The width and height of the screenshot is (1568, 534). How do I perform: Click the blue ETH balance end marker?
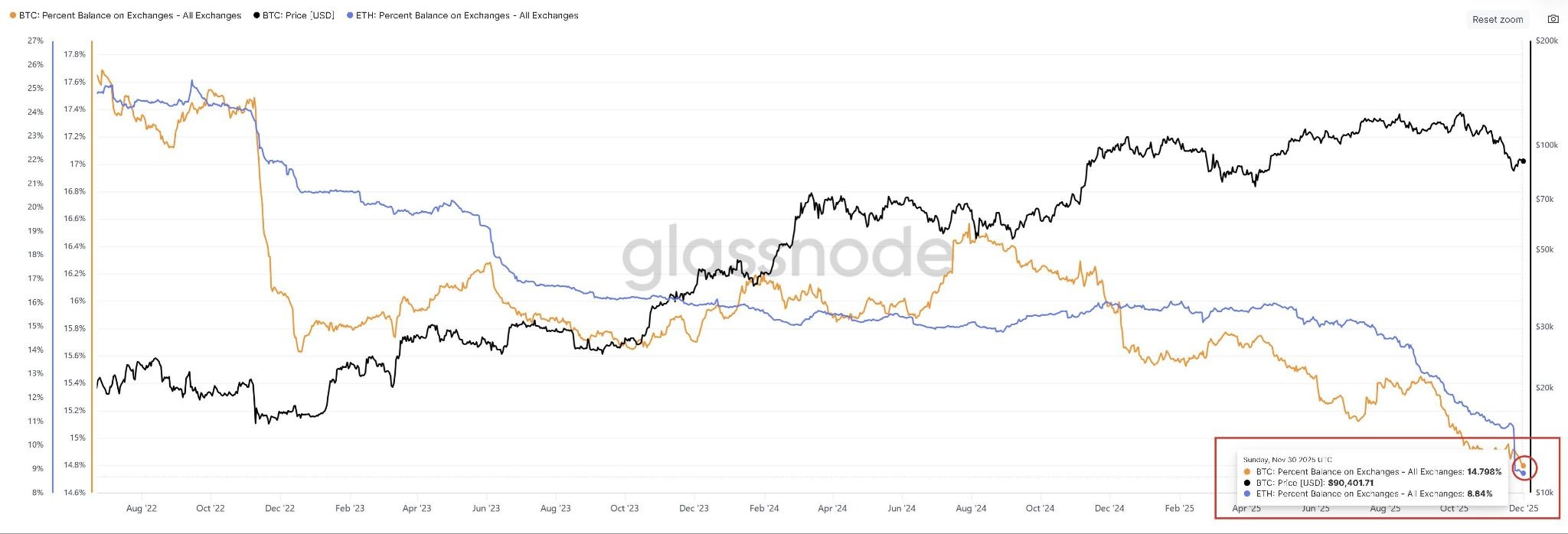point(1524,474)
